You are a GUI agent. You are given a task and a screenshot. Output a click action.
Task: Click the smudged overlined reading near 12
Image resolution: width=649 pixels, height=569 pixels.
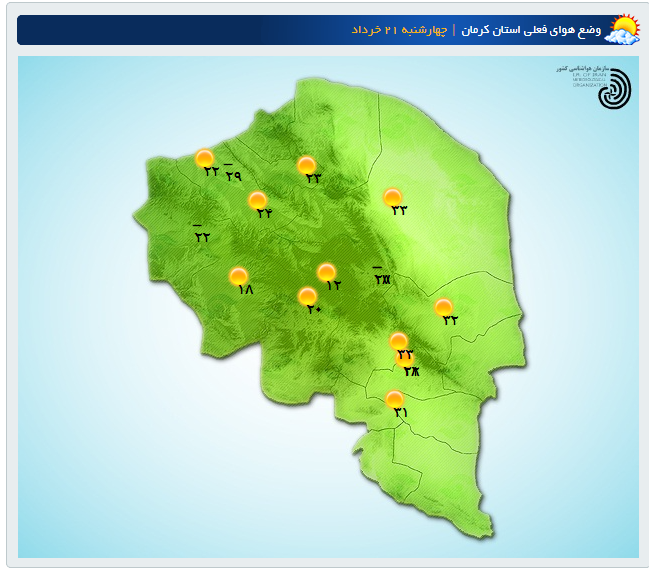coord(382,280)
